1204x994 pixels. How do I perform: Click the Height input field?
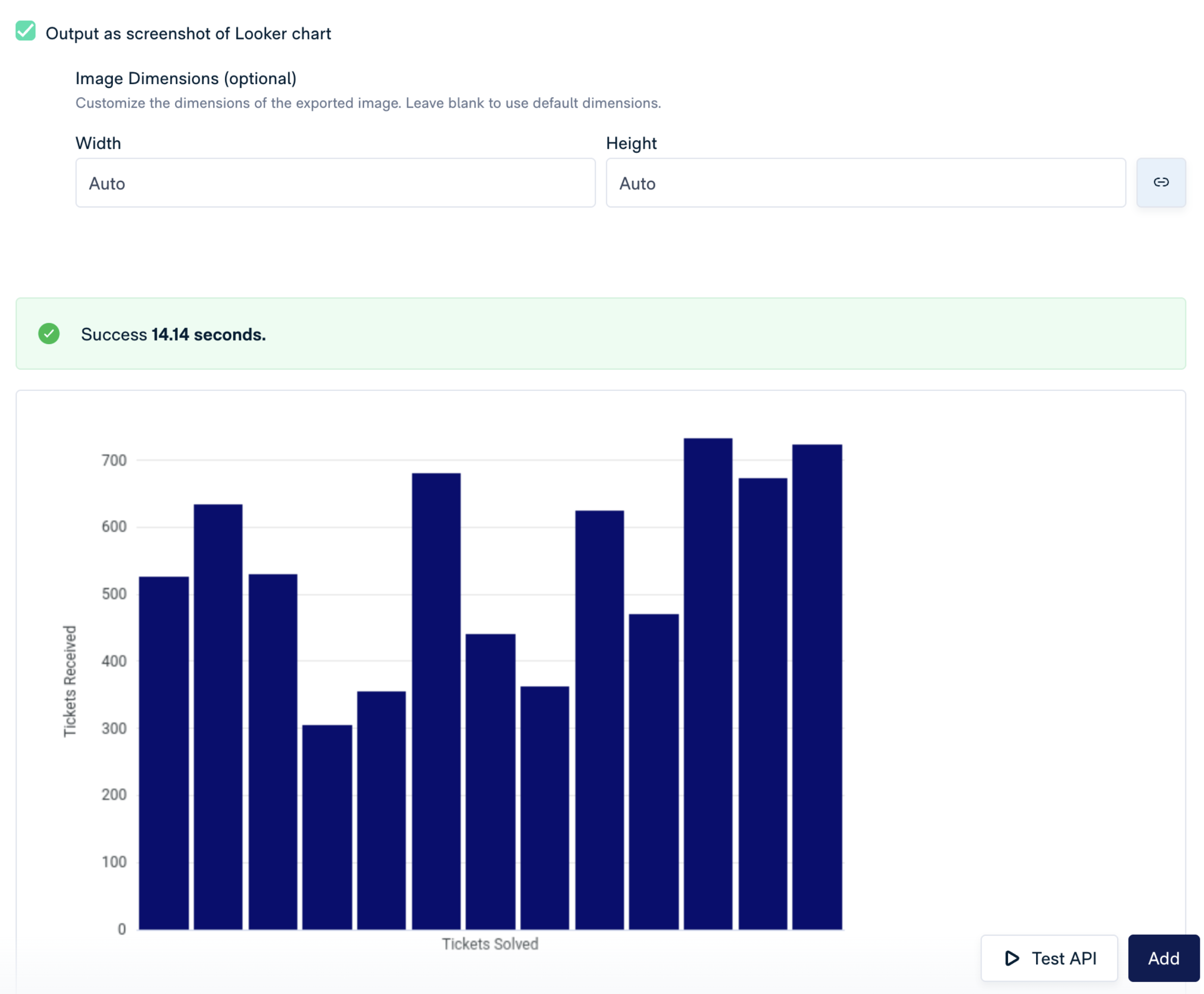pyautogui.click(x=865, y=183)
